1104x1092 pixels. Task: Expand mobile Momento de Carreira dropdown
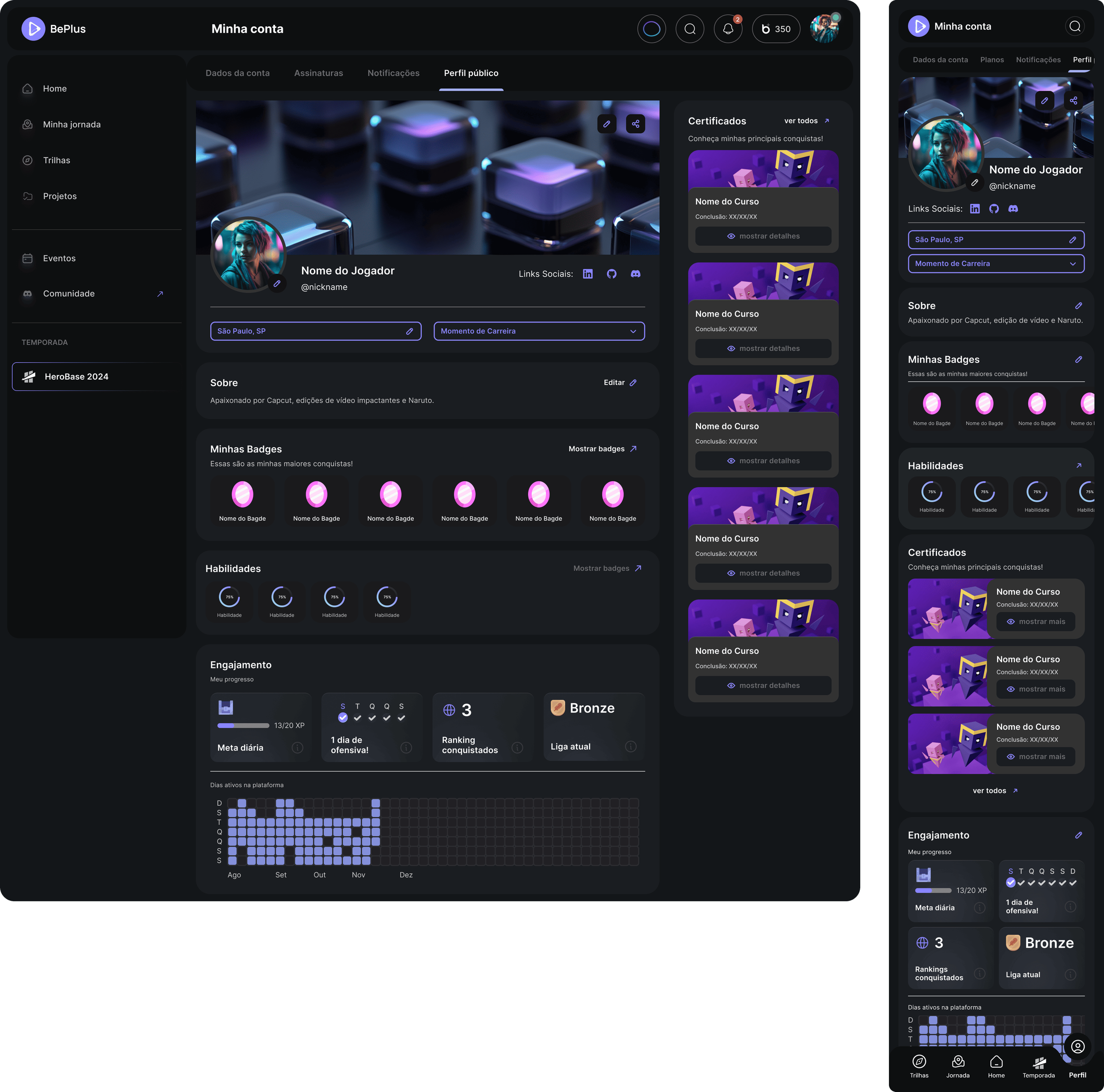pyautogui.click(x=996, y=264)
